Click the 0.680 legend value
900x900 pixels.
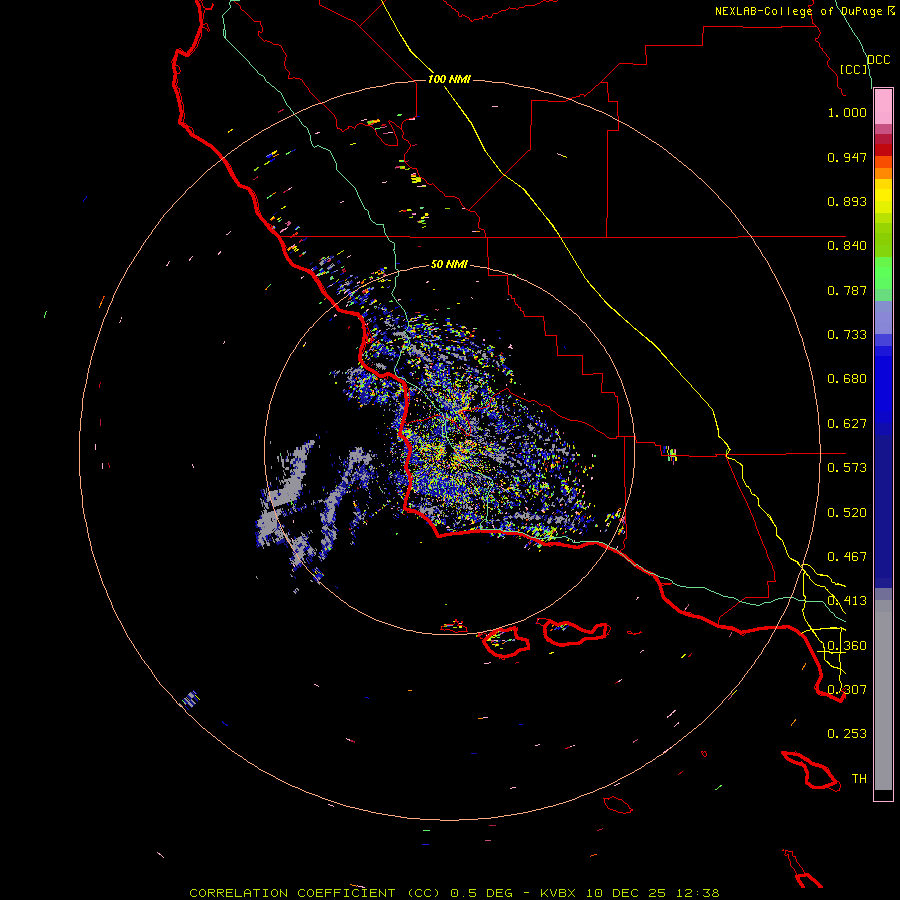847,379
